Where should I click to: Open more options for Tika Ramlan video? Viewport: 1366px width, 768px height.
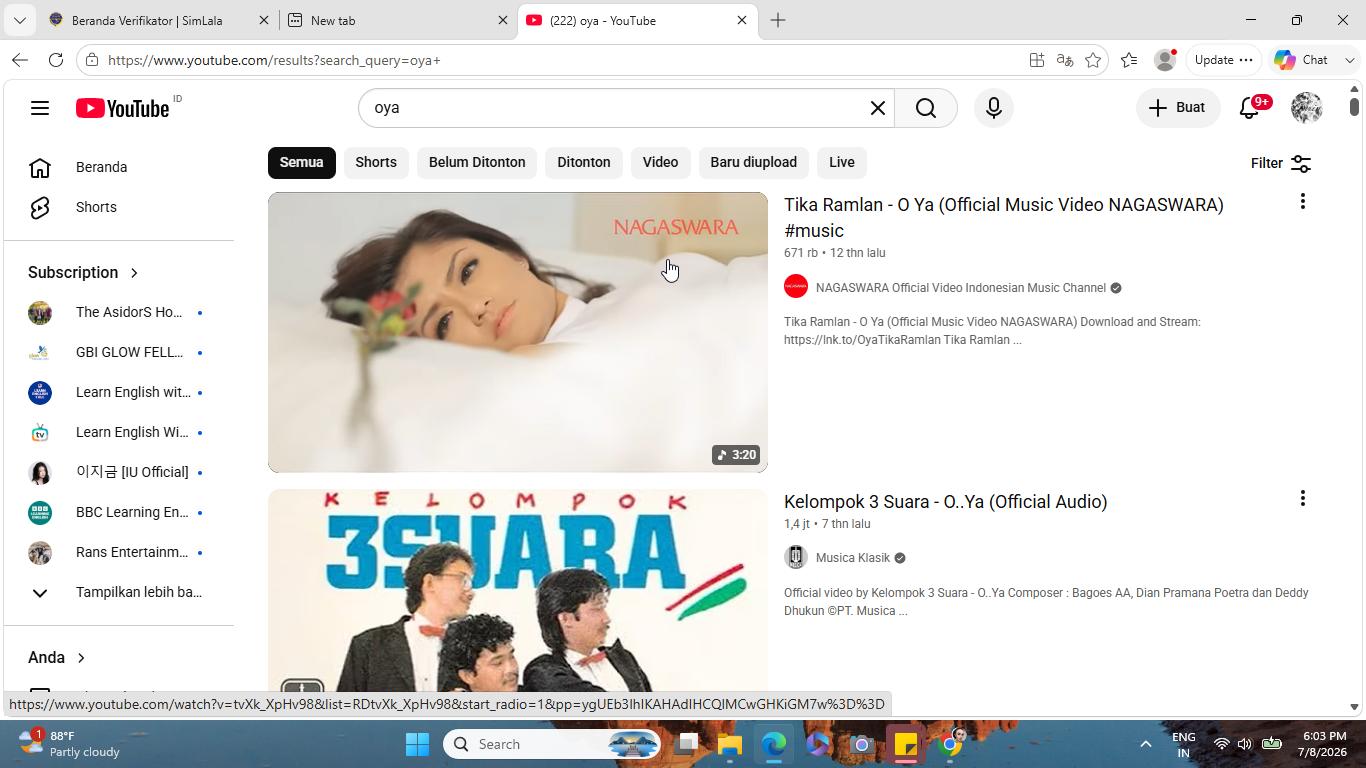point(1302,202)
